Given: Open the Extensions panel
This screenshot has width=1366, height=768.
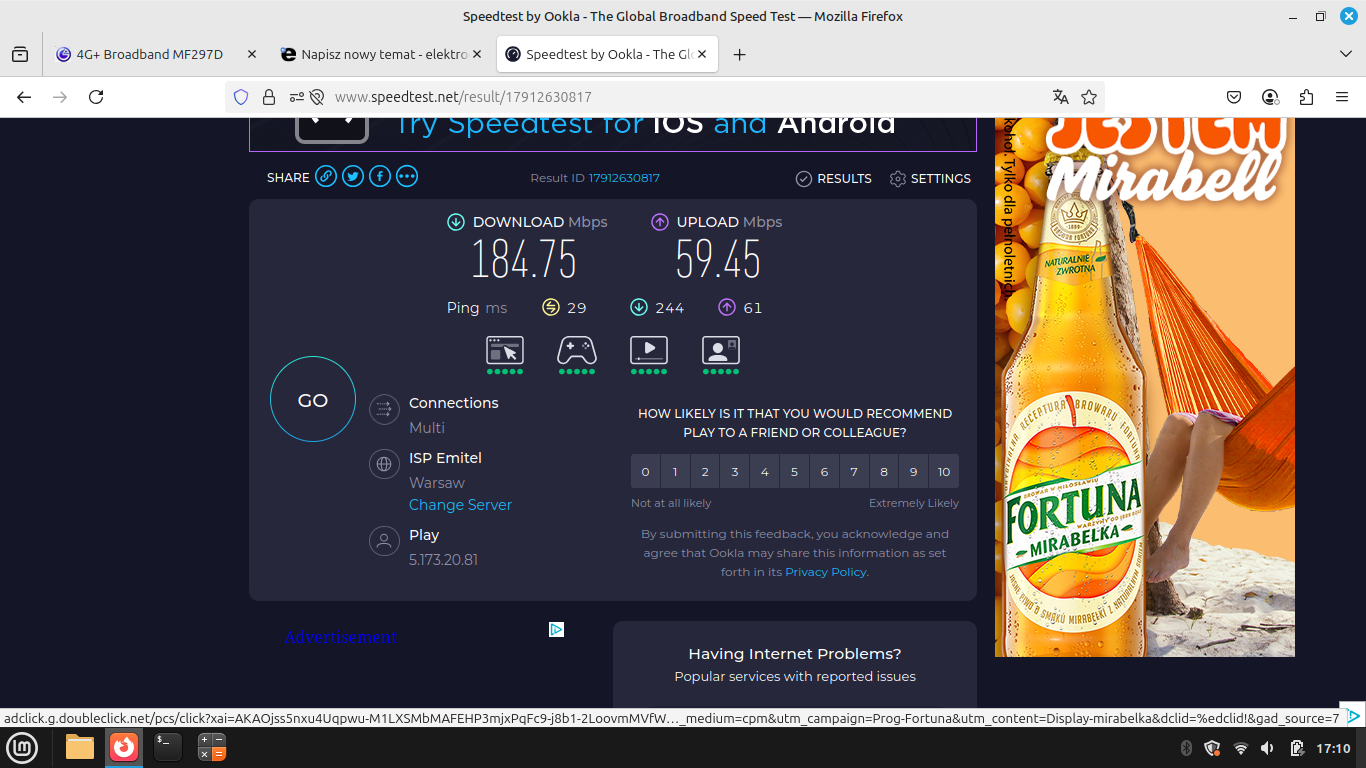Looking at the screenshot, I should click(1306, 97).
